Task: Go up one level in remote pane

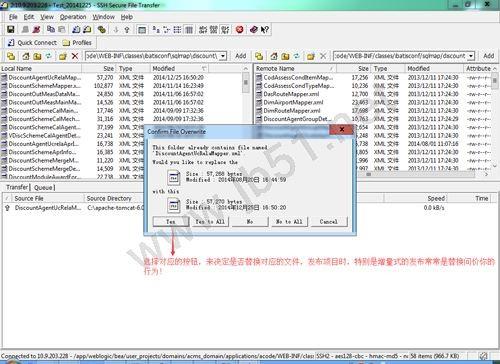Action: click(x=285, y=56)
